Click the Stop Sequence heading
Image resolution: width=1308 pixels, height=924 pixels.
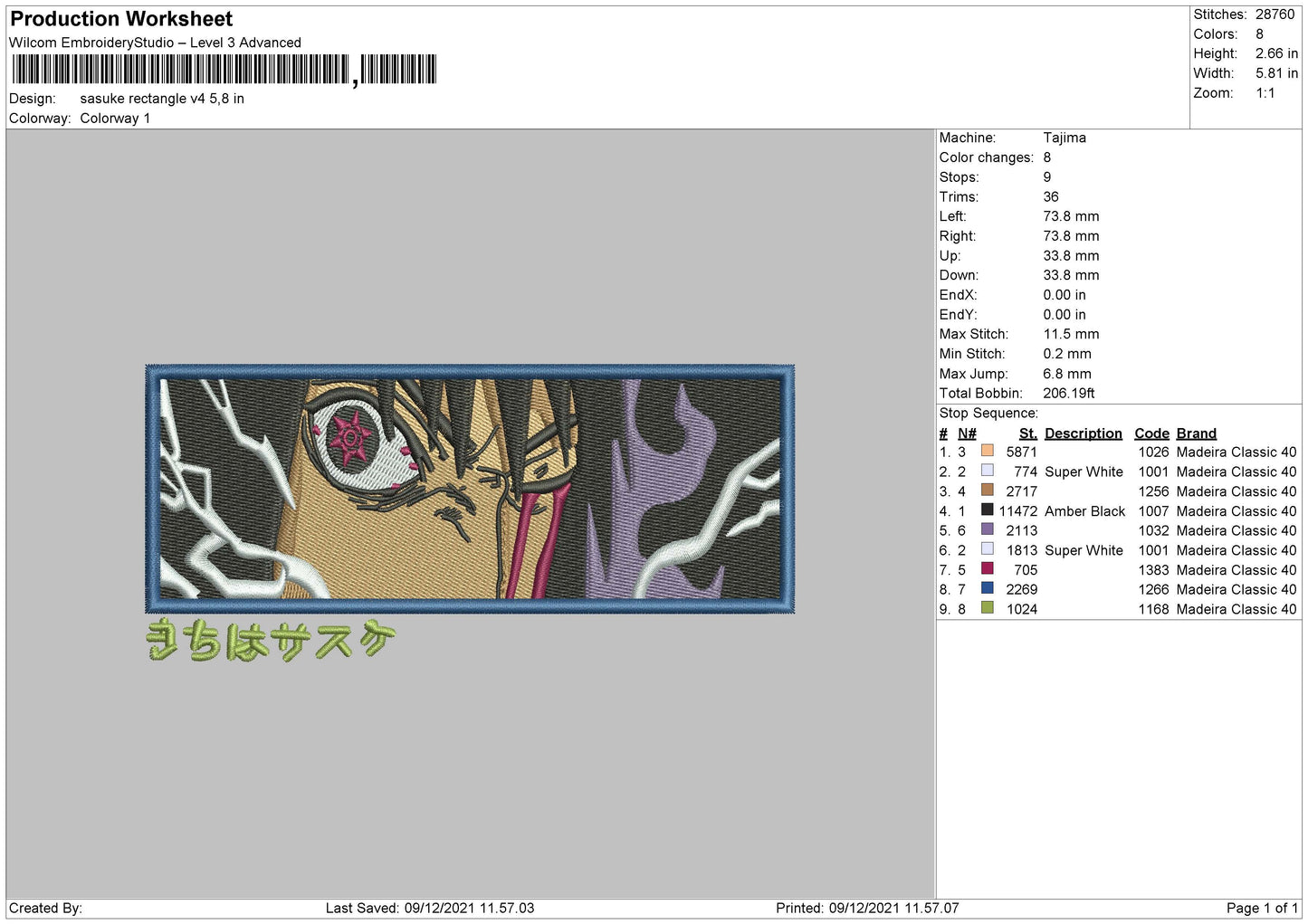(988, 414)
